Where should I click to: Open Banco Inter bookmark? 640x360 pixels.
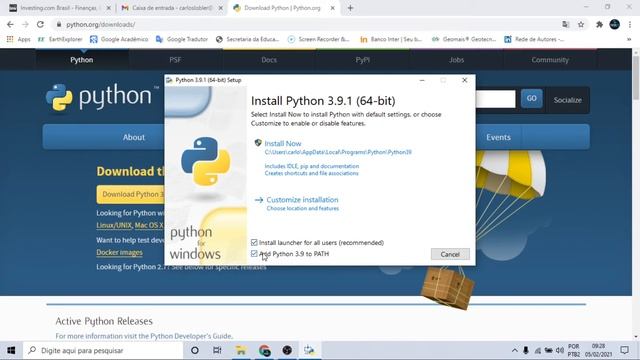391,39
